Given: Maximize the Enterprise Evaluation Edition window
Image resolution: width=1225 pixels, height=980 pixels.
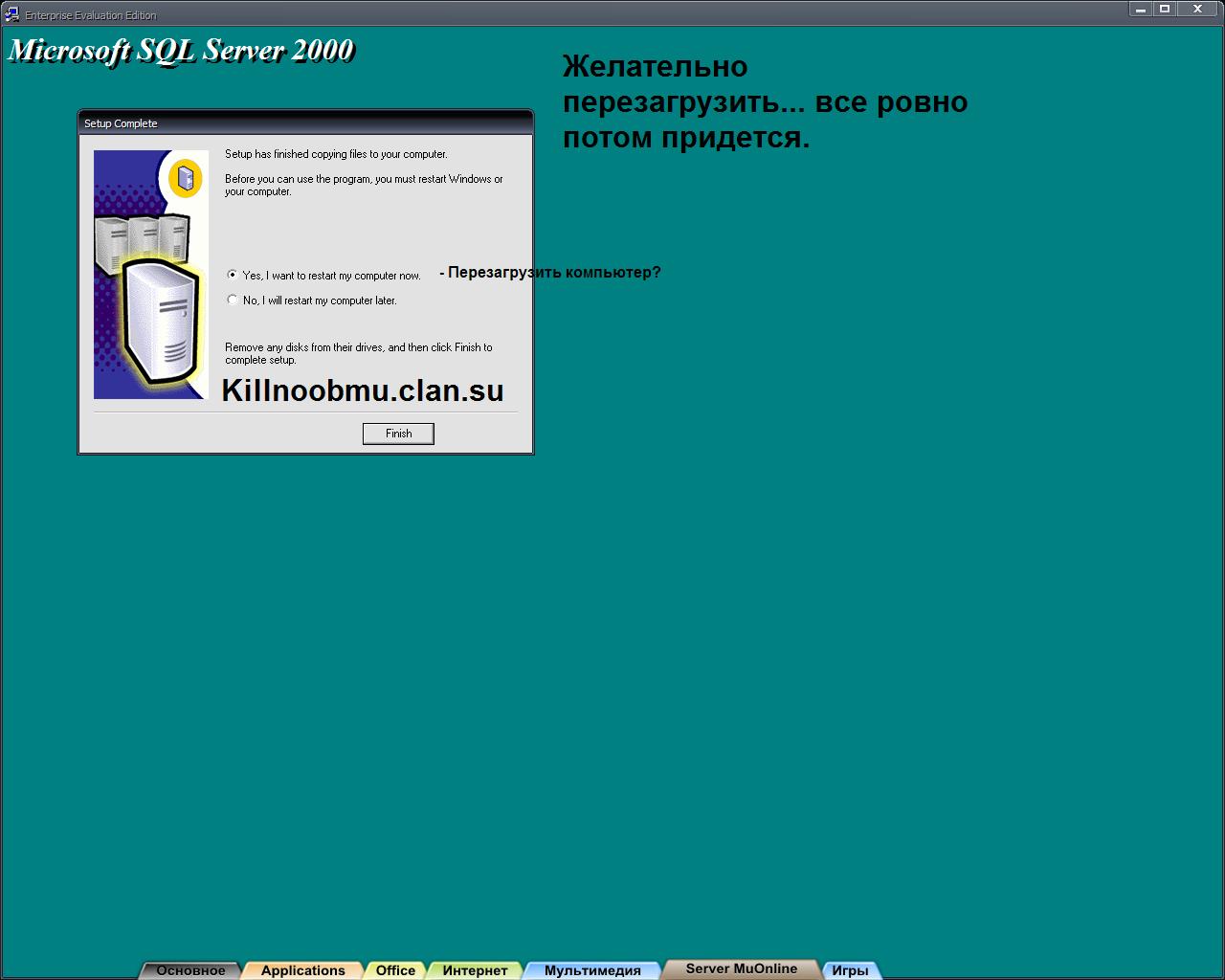Looking at the screenshot, I should (x=1165, y=10).
